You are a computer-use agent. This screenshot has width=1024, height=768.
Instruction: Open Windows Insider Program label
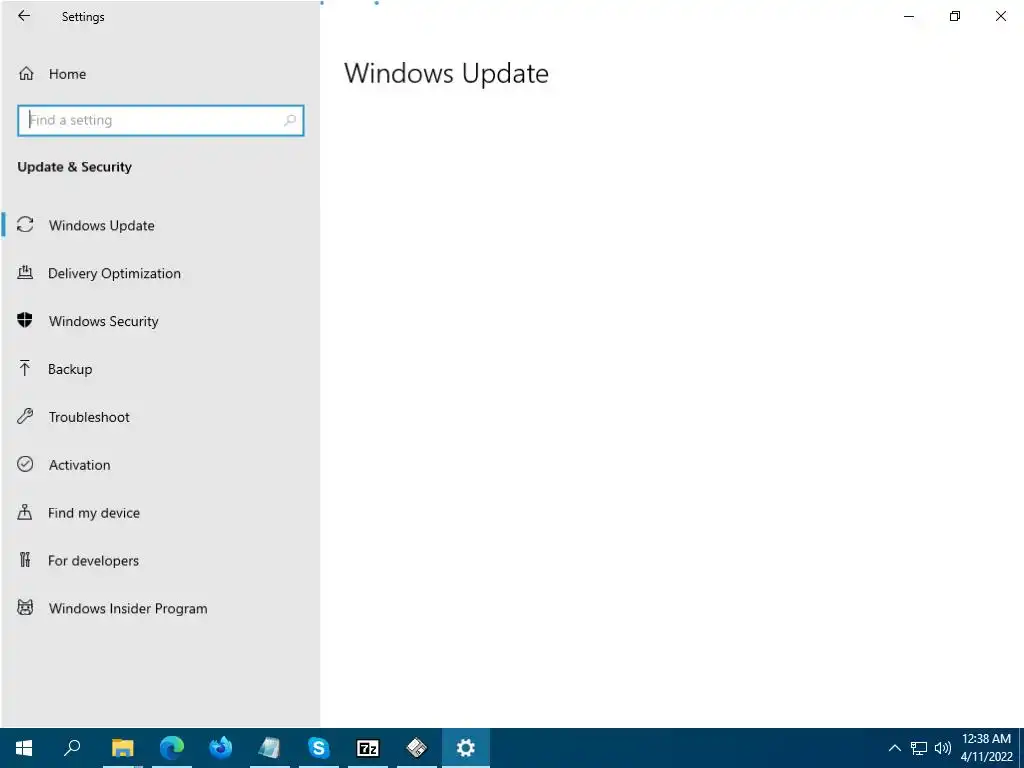coord(128,609)
